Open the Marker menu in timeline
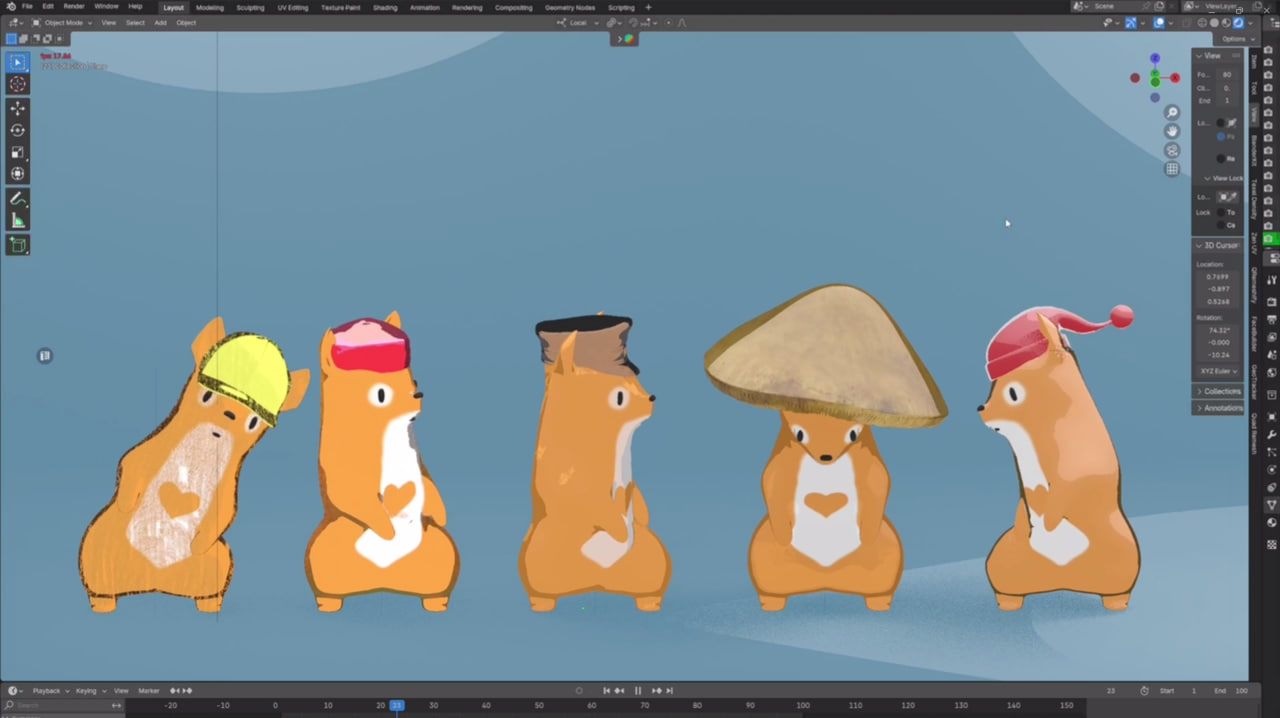This screenshot has height=718, width=1280. click(x=149, y=690)
